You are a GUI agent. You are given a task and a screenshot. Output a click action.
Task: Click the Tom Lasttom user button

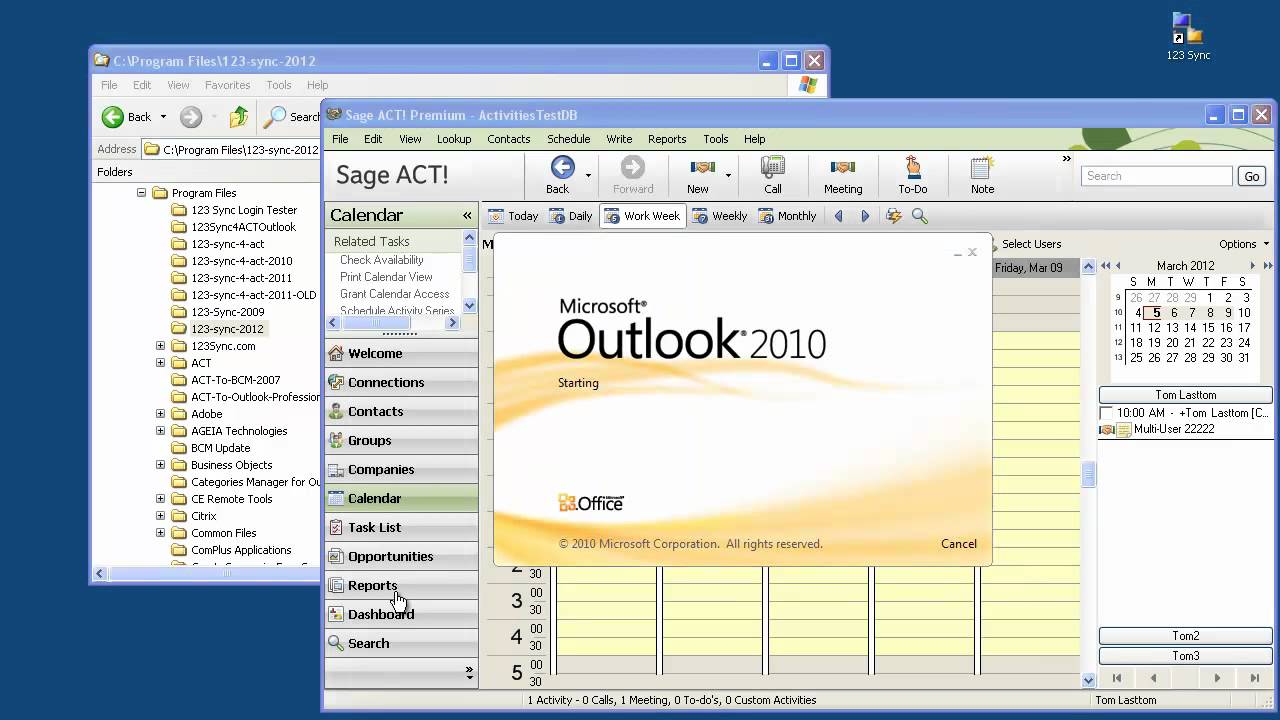(1185, 395)
